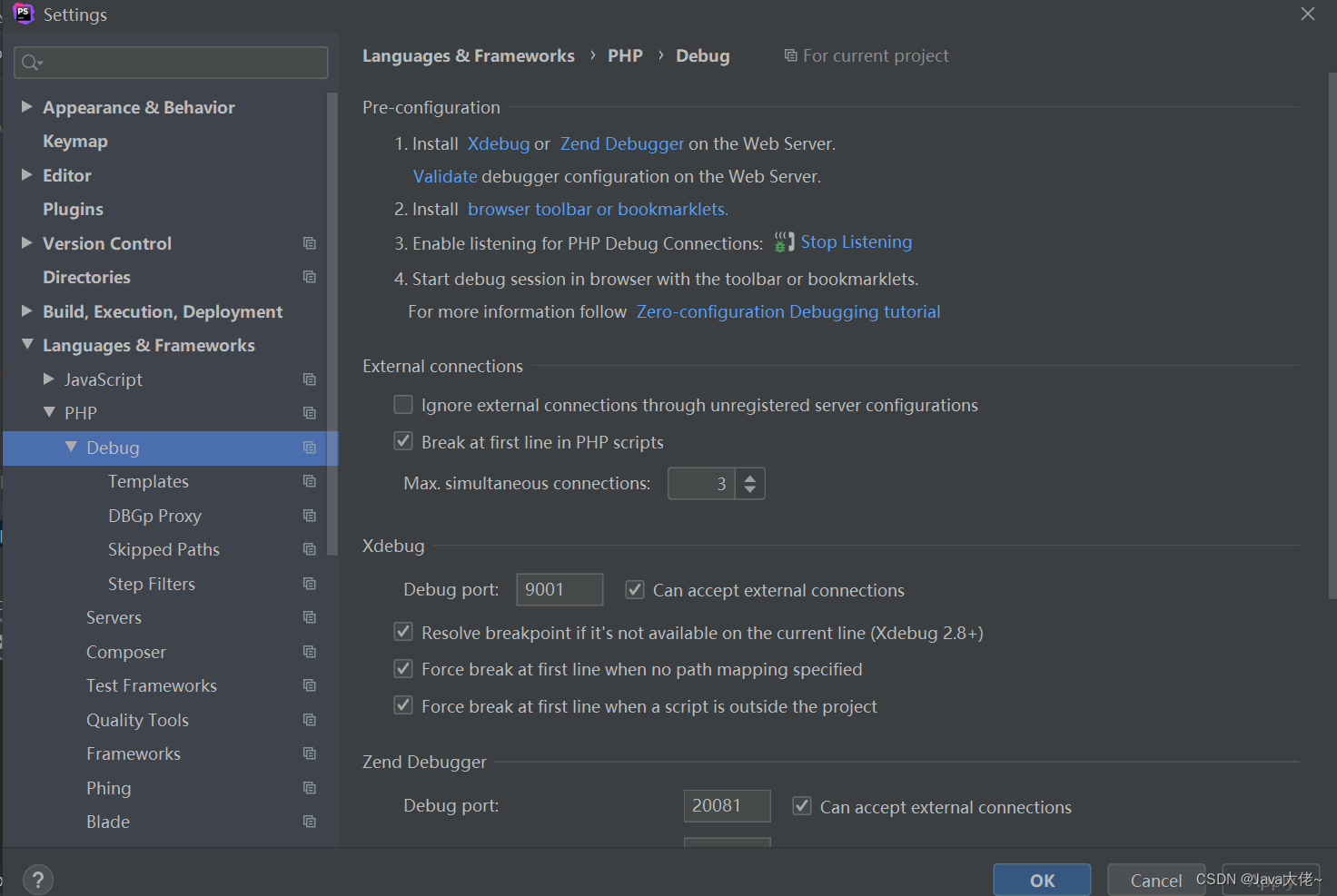Click the copy icon beside Version Control
Image resolution: width=1337 pixels, height=896 pixels.
point(309,243)
